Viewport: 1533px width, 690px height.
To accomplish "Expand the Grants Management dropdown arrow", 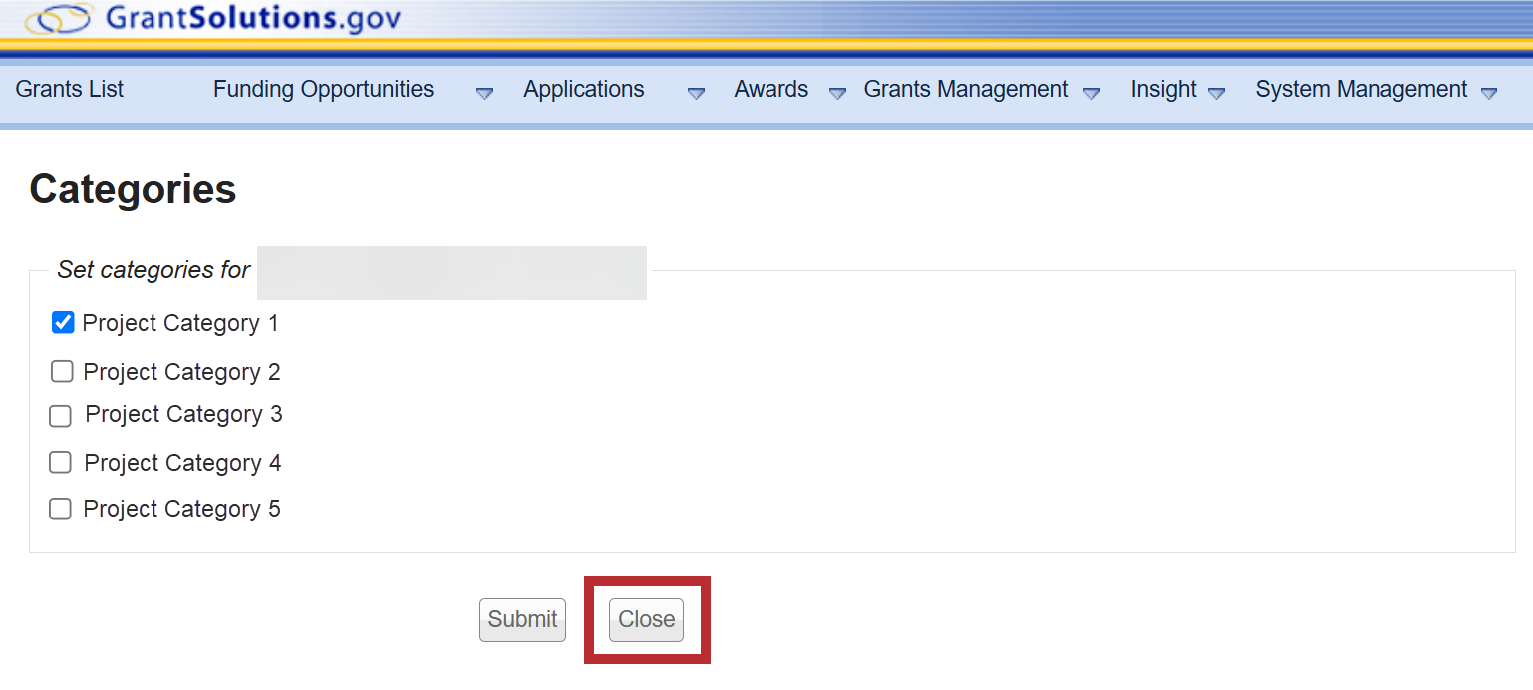I will (1091, 93).
